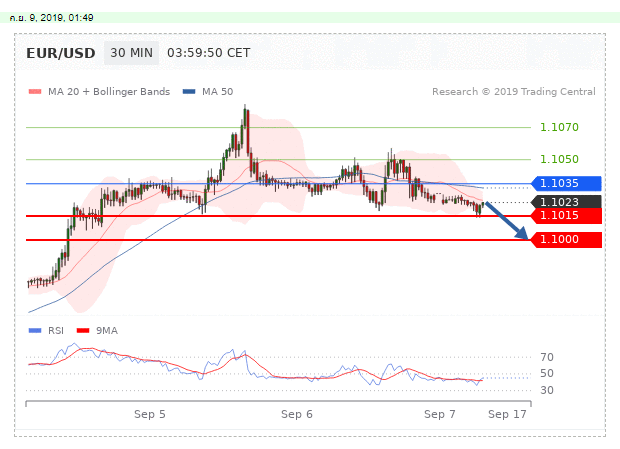Select the Sep 6 date on the axis
The width and height of the screenshot is (620, 449).
click(297, 413)
